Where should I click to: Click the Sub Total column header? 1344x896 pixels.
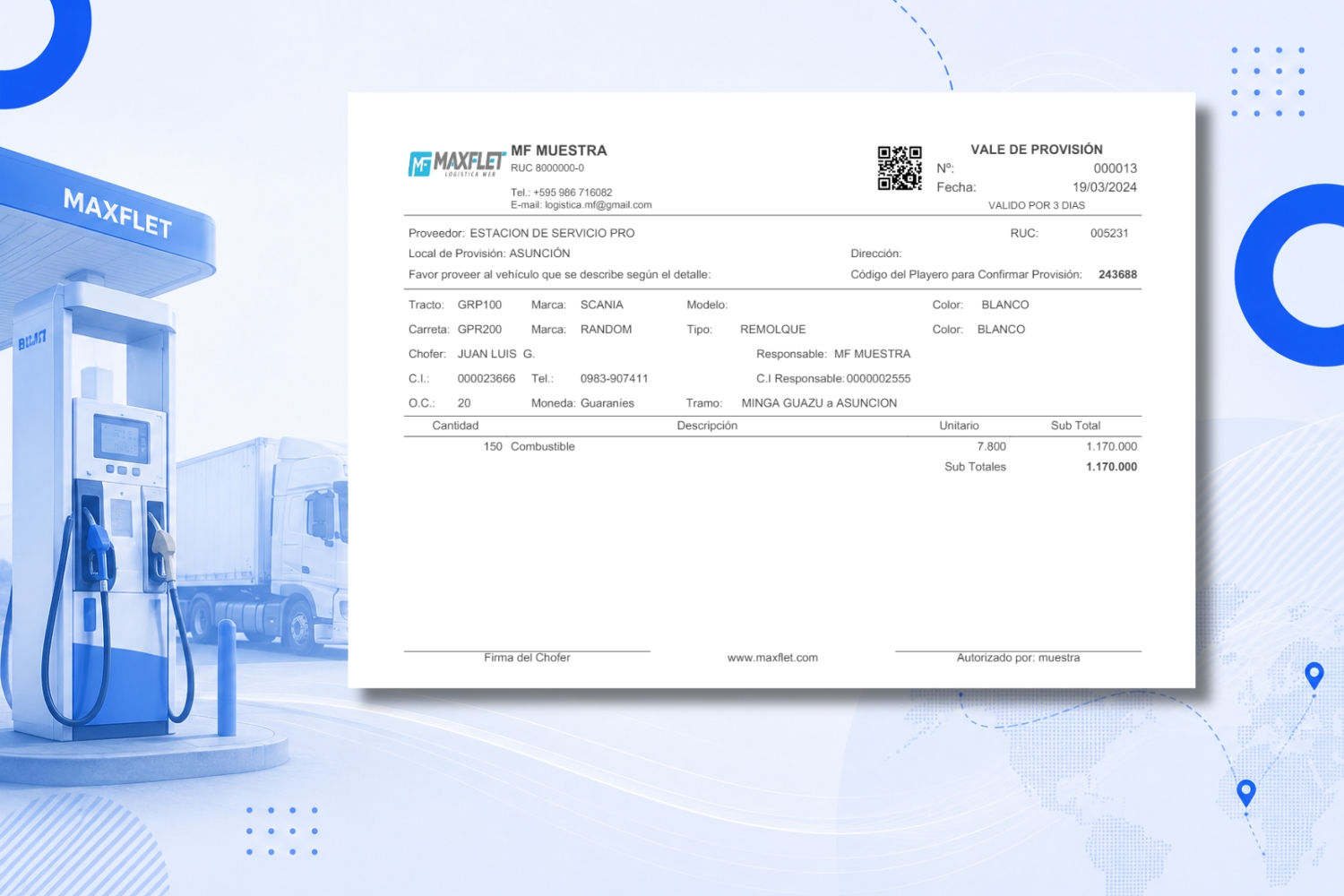pos(1075,426)
